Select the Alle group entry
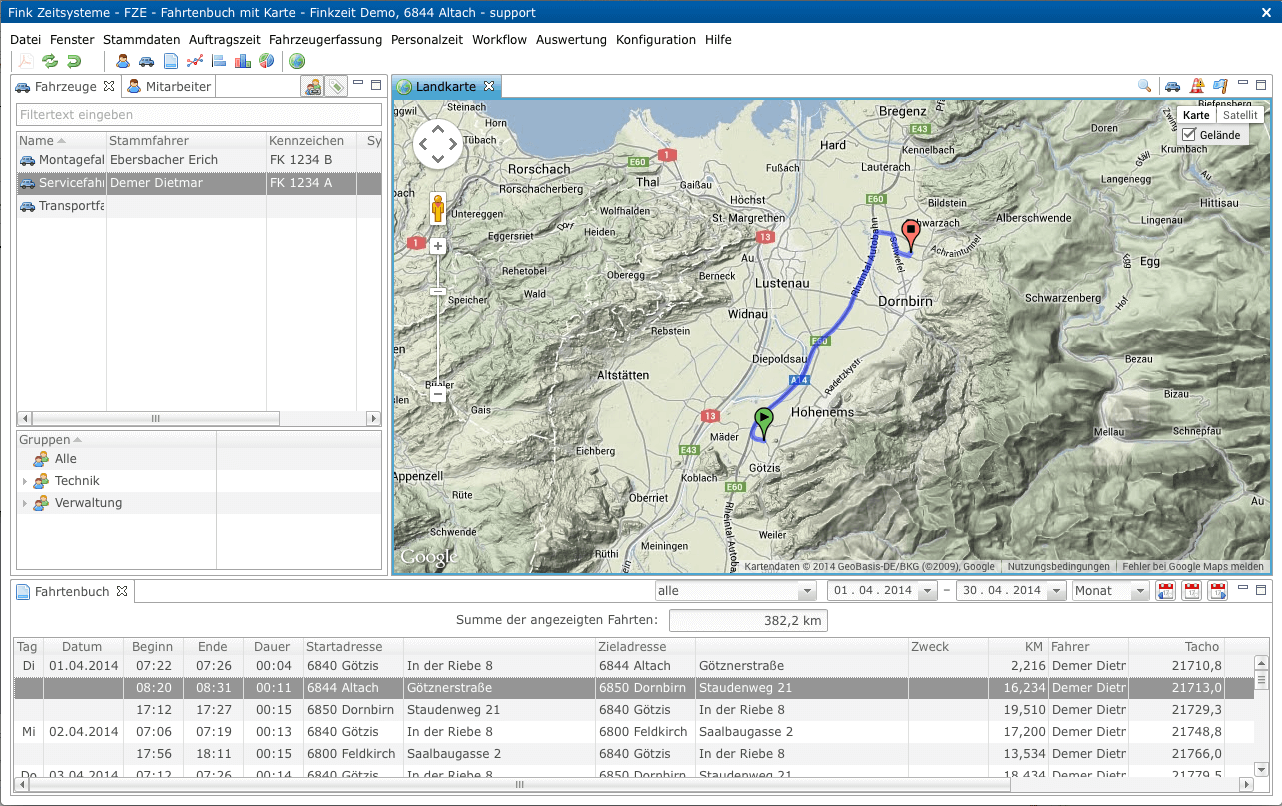 199,460
